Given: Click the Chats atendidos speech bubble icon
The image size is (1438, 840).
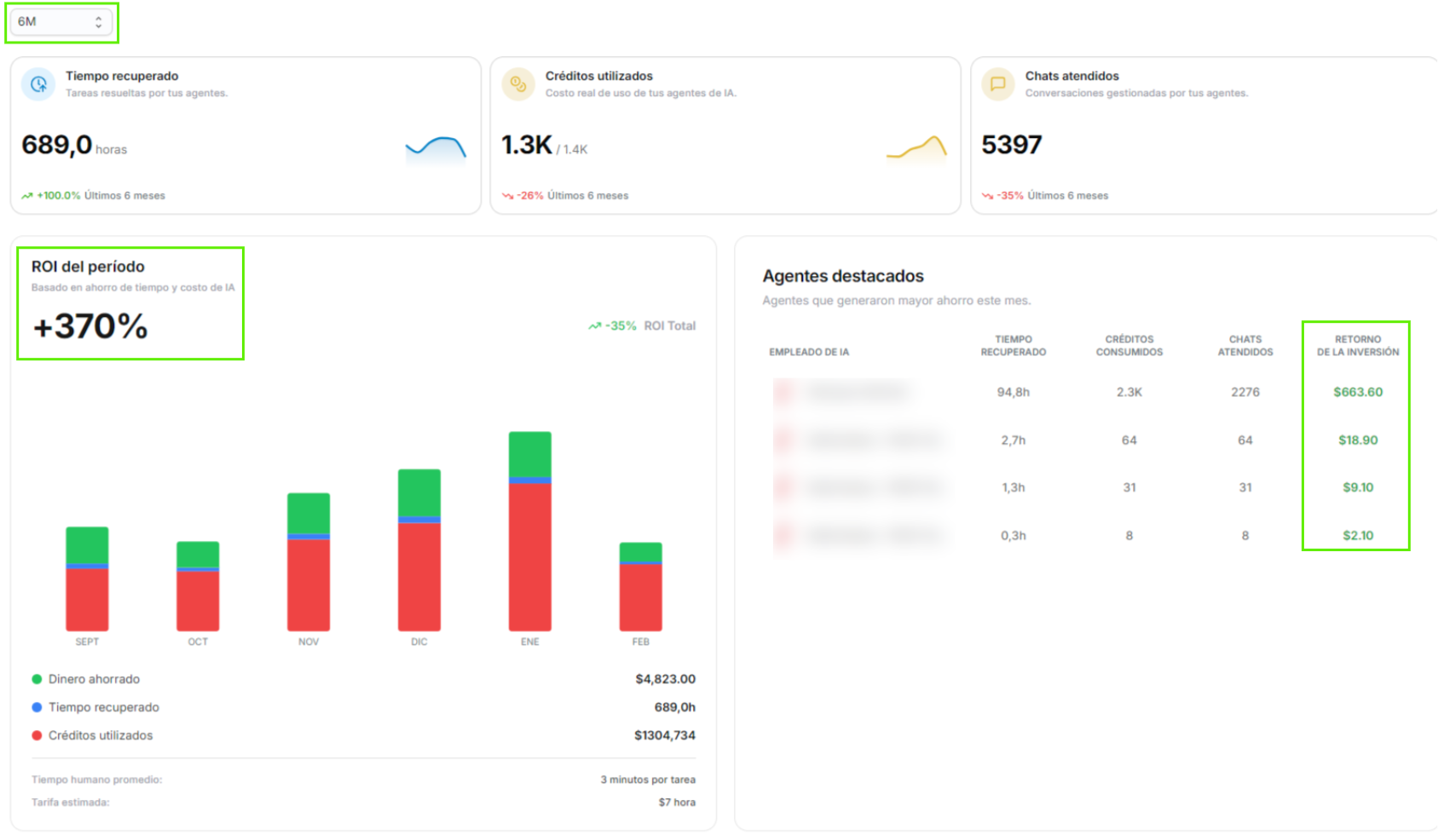Looking at the screenshot, I should click(x=997, y=84).
